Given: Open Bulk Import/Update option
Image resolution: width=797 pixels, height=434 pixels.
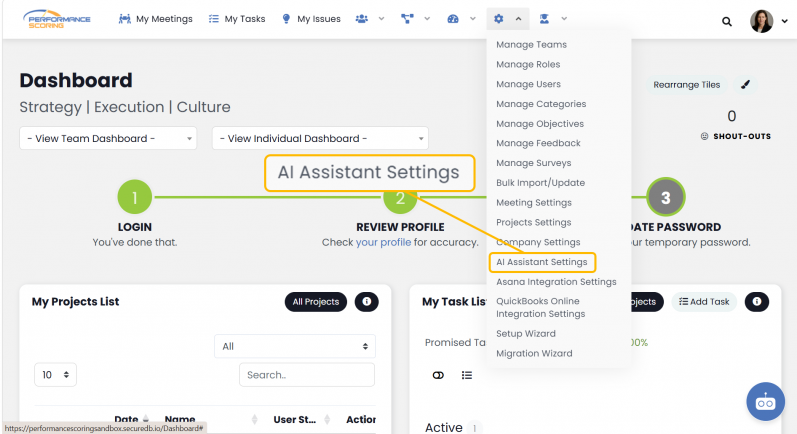Looking at the screenshot, I should pyautogui.click(x=540, y=183).
